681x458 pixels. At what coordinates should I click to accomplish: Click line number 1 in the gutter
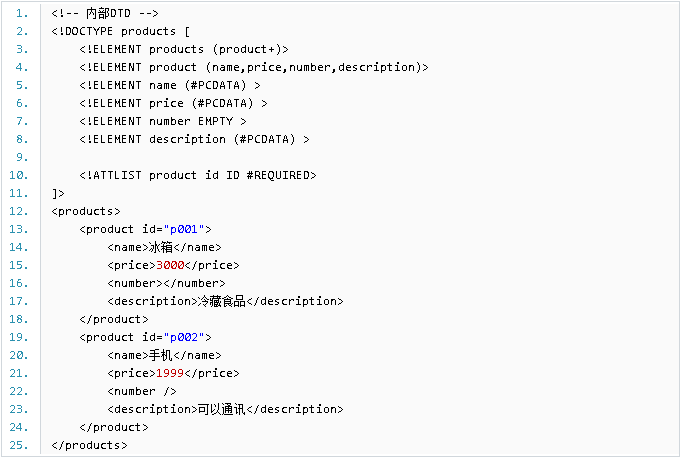click(22, 13)
